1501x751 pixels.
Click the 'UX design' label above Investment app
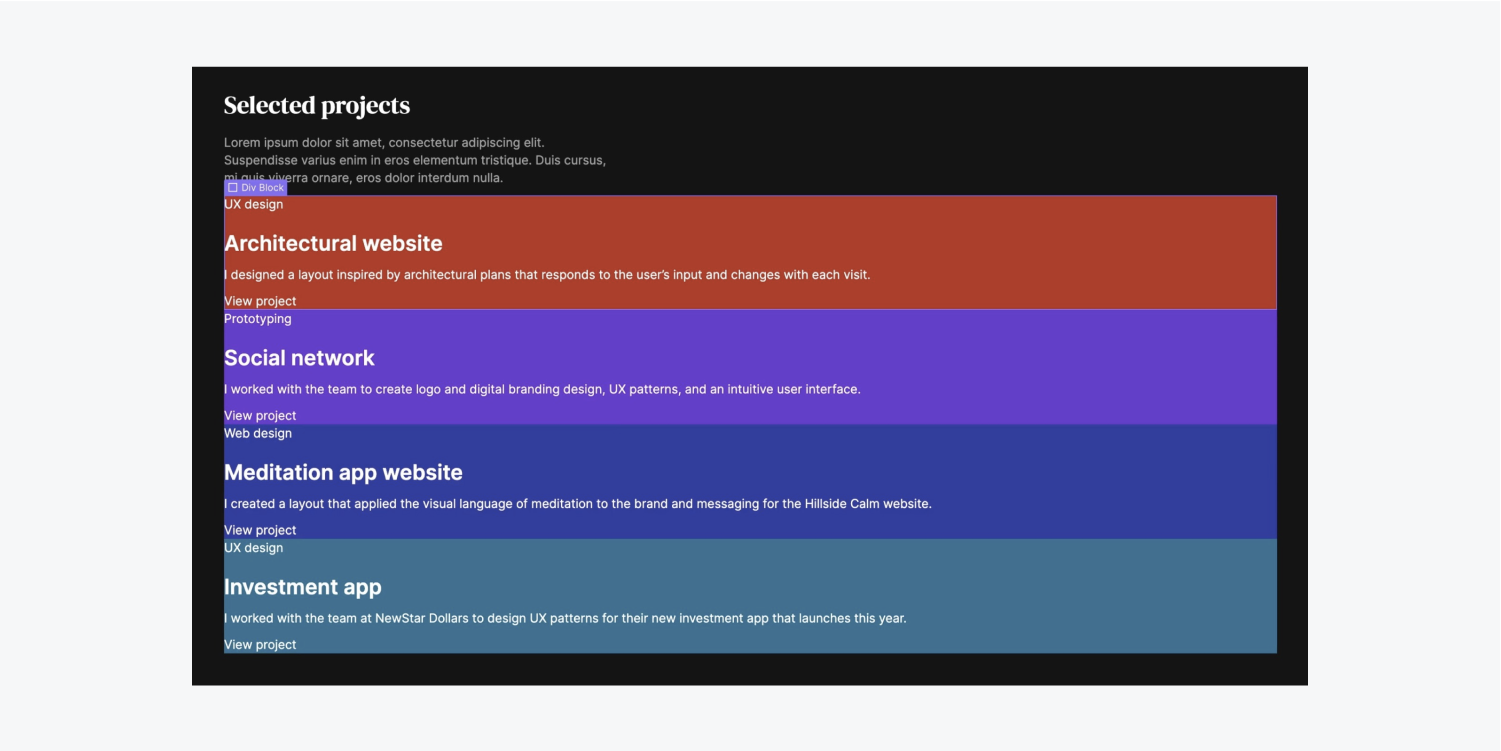click(x=254, y=548)
